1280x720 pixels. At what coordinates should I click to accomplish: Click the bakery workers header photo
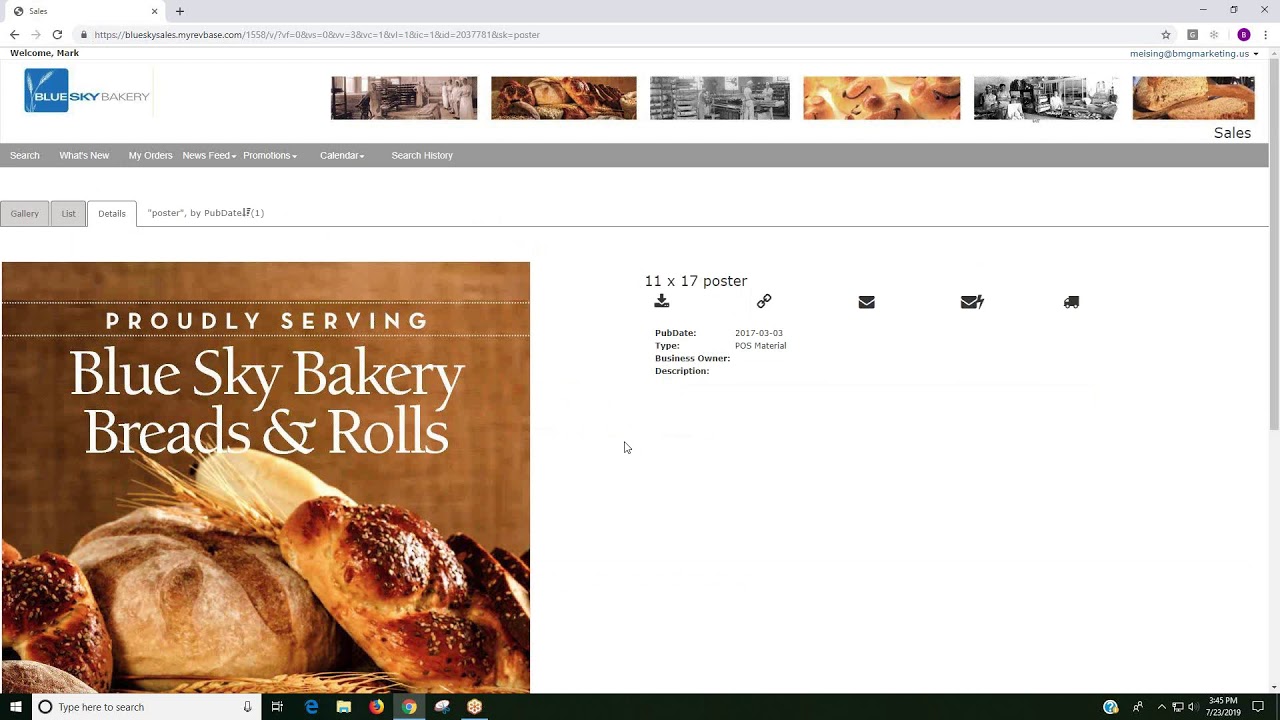(x=404, y=98)
